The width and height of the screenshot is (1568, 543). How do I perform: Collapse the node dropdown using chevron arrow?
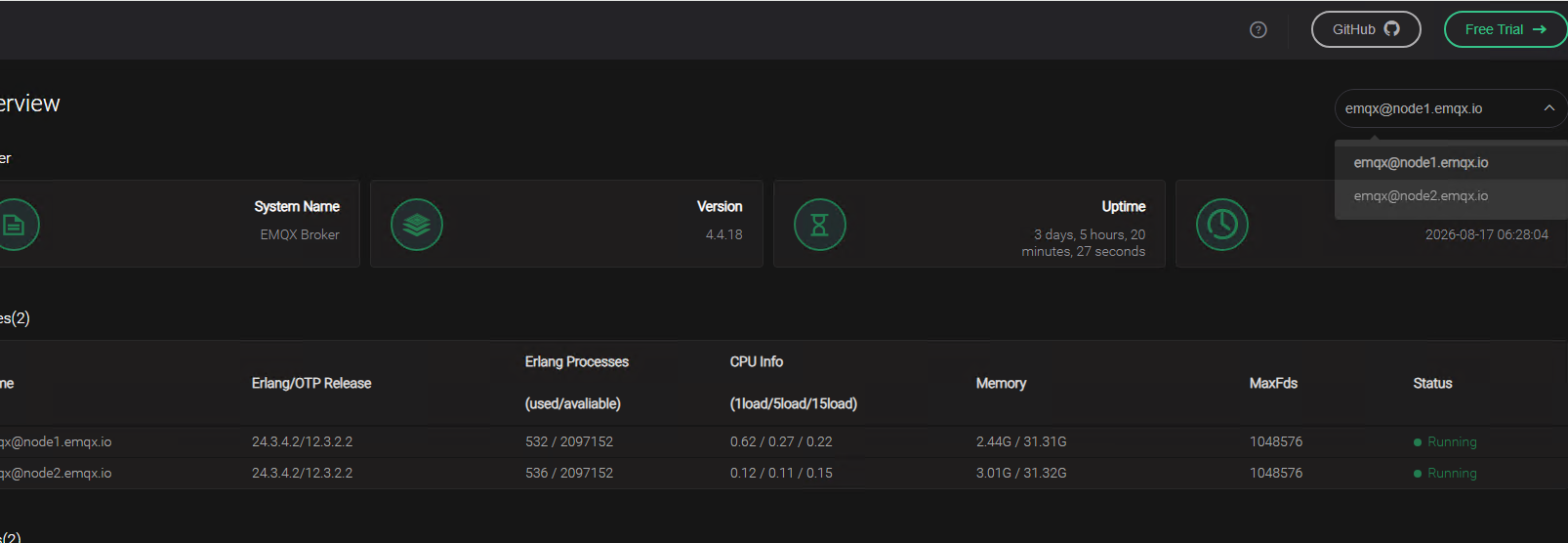(x=1549, y=108)
